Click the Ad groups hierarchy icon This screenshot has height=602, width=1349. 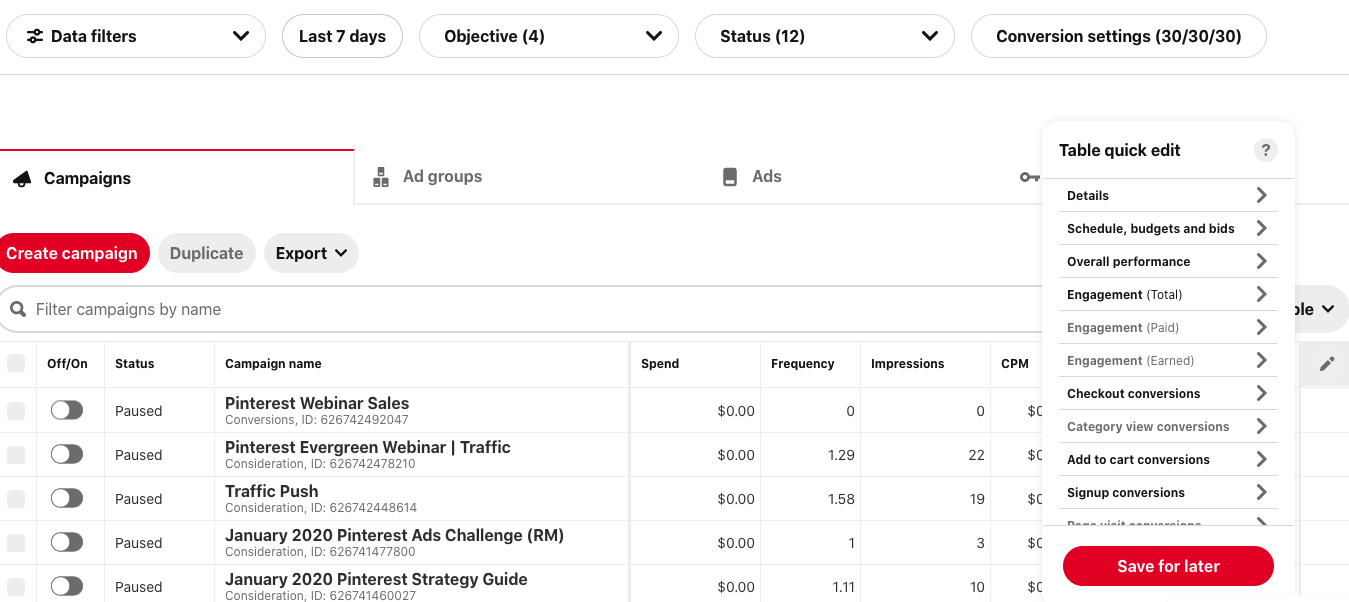coord(380,177)
